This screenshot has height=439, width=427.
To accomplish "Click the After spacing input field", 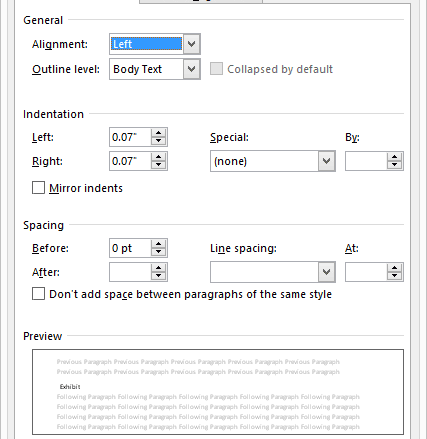I will (x=130, y=272).
